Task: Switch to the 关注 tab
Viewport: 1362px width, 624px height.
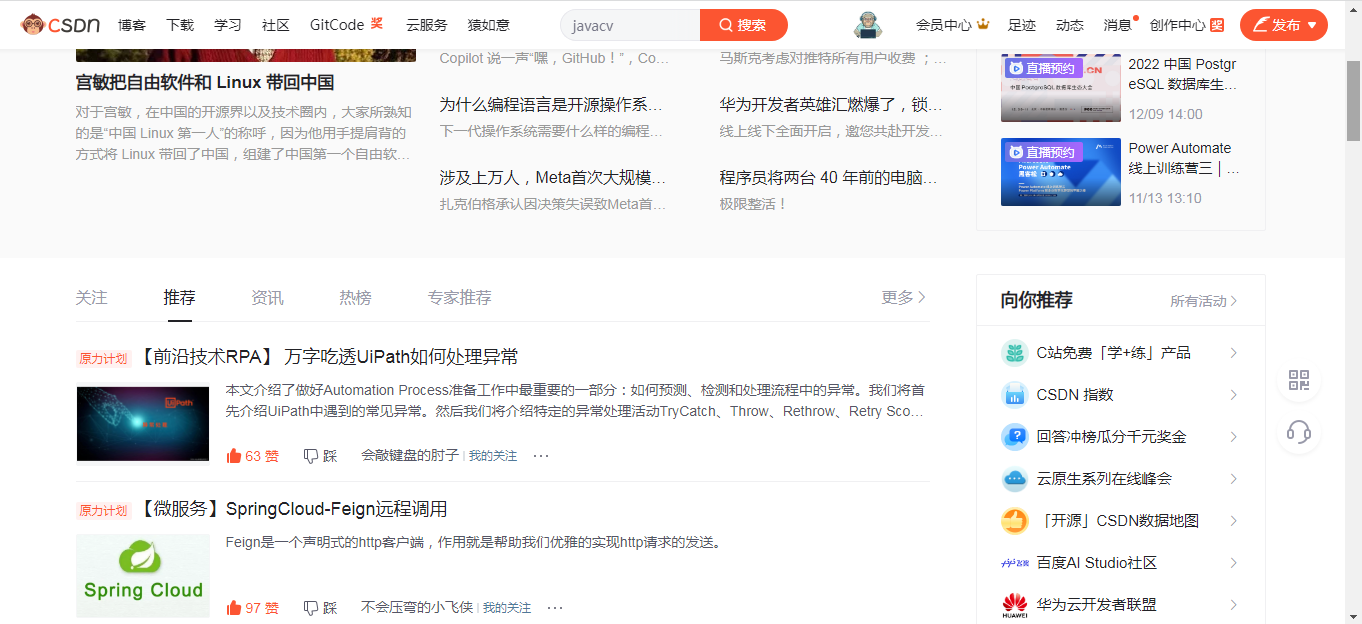Action: click(x=91, y=298)
